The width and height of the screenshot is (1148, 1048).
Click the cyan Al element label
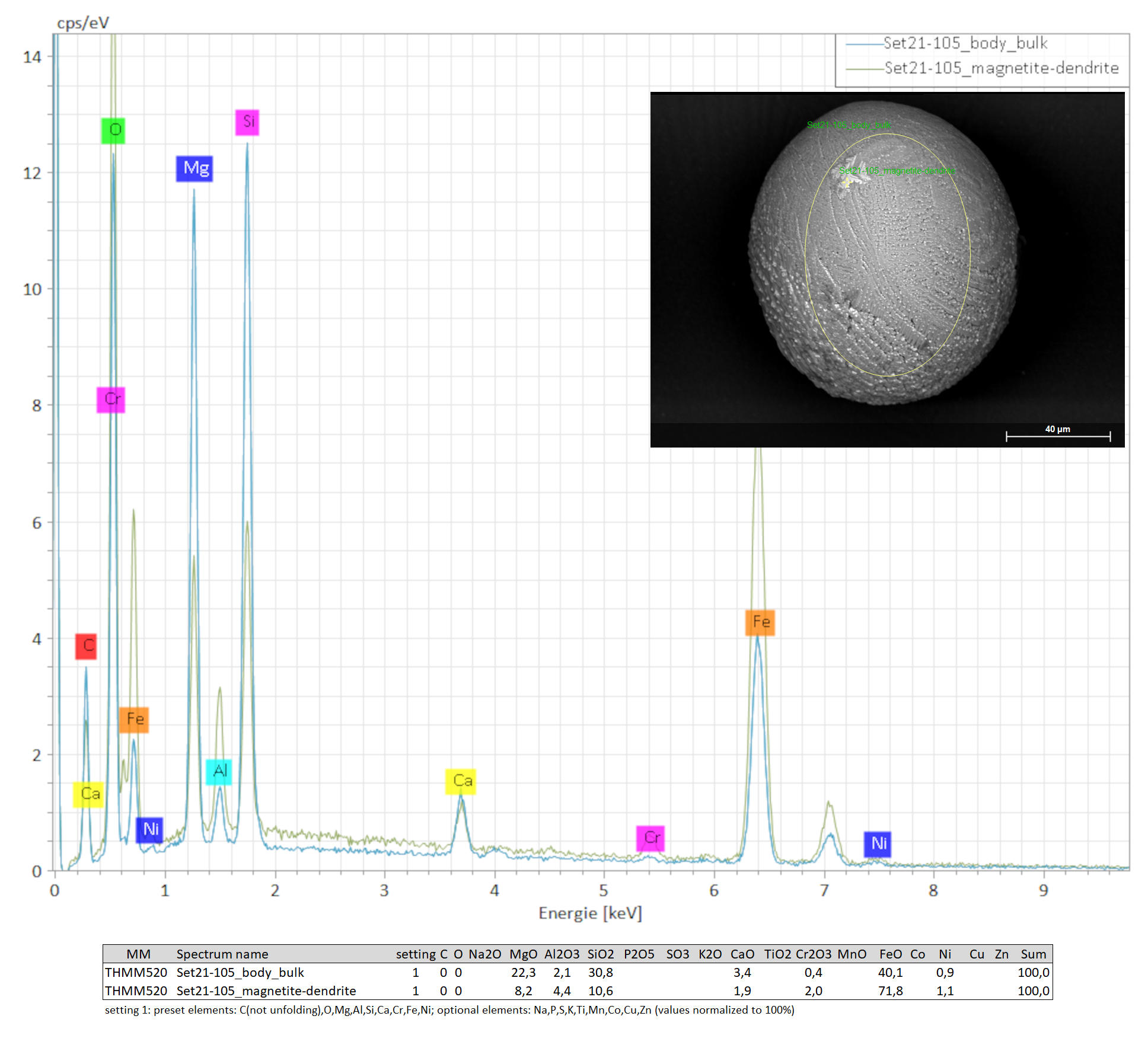click(x=219, y=771)
